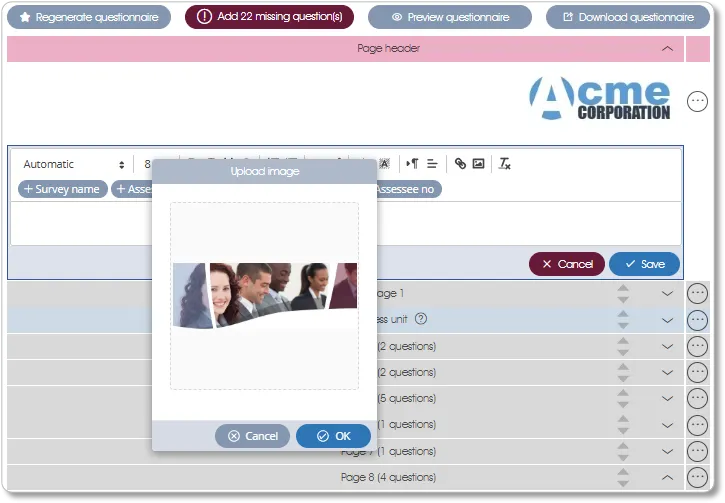Screen dimensions: 725x503
Task: Click the Acme Corporation logo image
Action: (x=600, y=98)
